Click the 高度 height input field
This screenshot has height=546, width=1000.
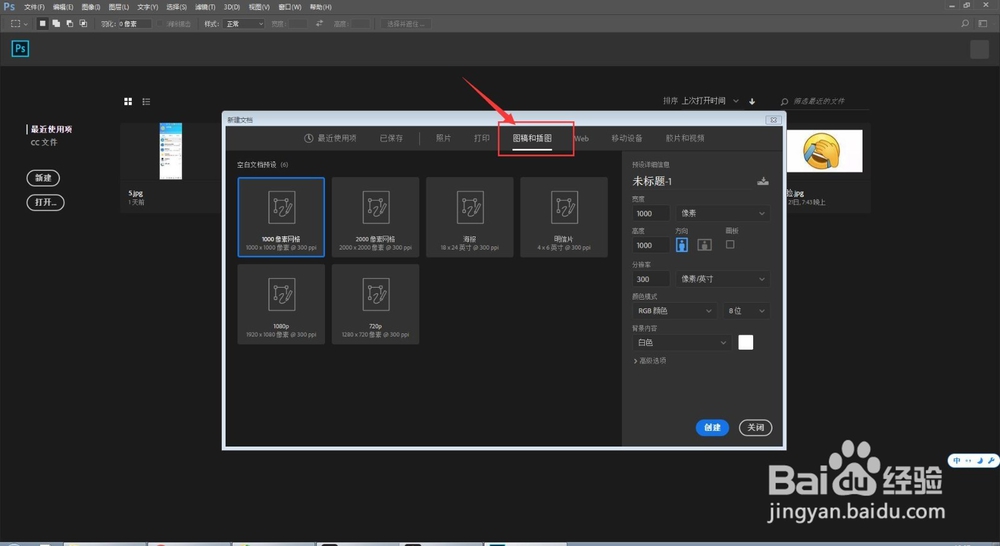[x=651, y=246]
